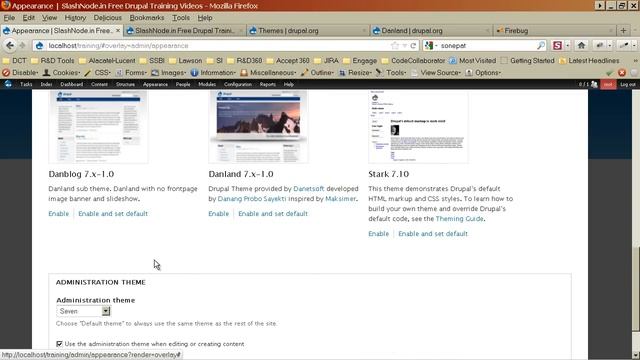Image resolution: width=640 pixels, height=360 pixels.
Task: Switch to the Firebug tab
Action: click(554, 31)
